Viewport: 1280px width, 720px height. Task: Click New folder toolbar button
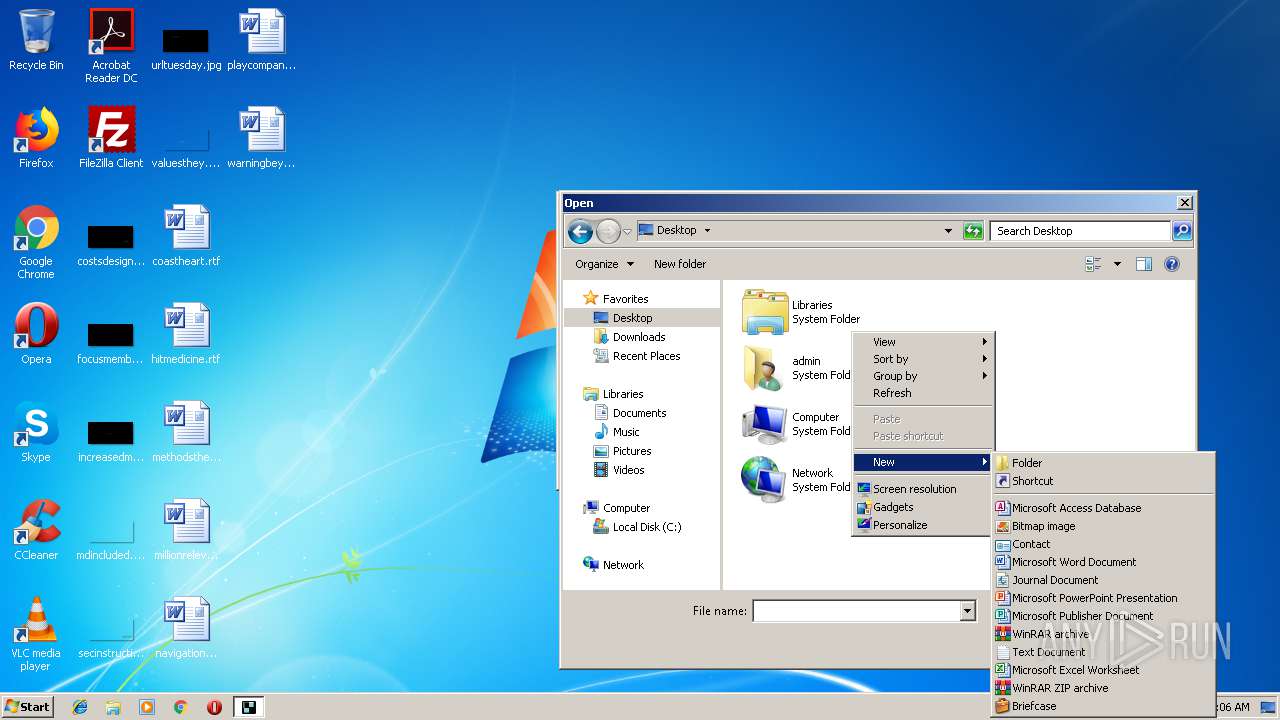(680, 264)
